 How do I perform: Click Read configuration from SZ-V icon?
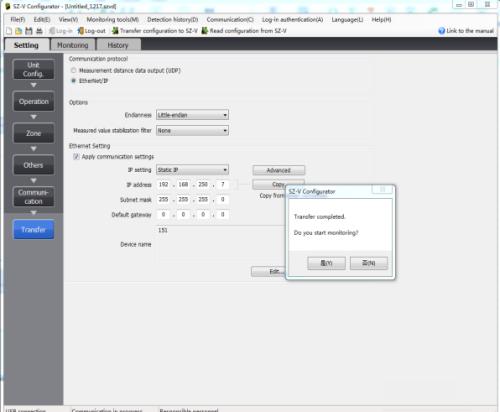(205, 31)
